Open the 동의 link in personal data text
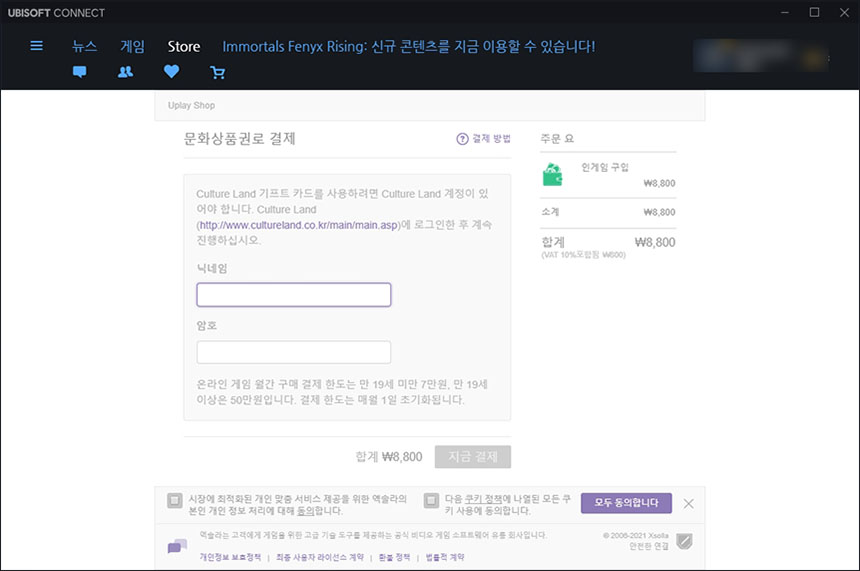Image resolution: width=860 pixels, height=571 pixels. coord(305,511)
